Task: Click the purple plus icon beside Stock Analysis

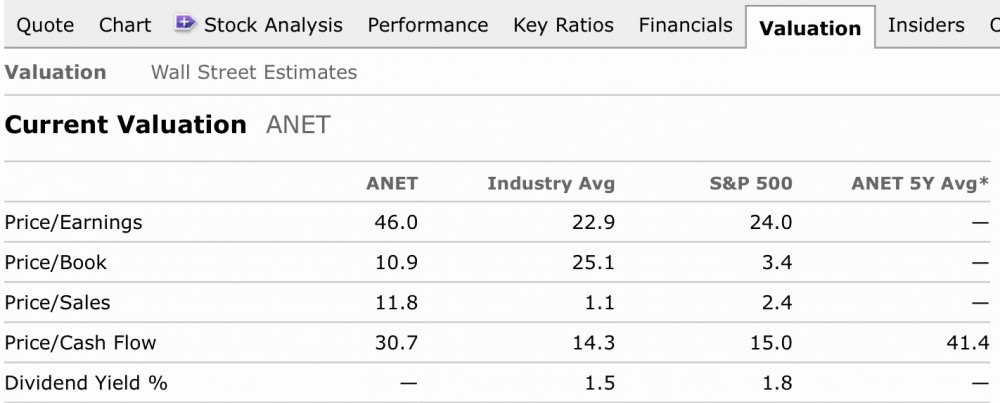Action: point(185,23)
